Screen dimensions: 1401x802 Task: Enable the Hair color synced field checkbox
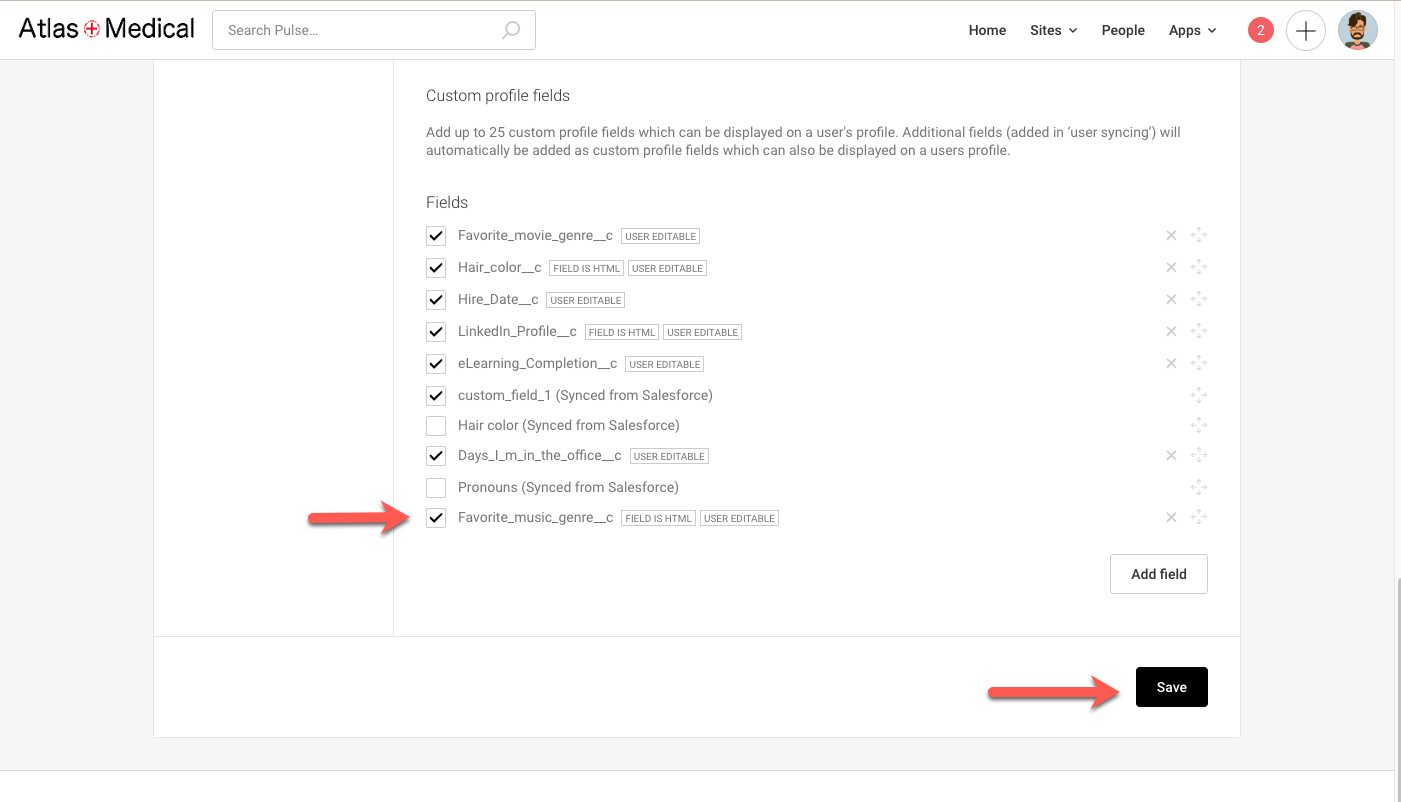436,426
